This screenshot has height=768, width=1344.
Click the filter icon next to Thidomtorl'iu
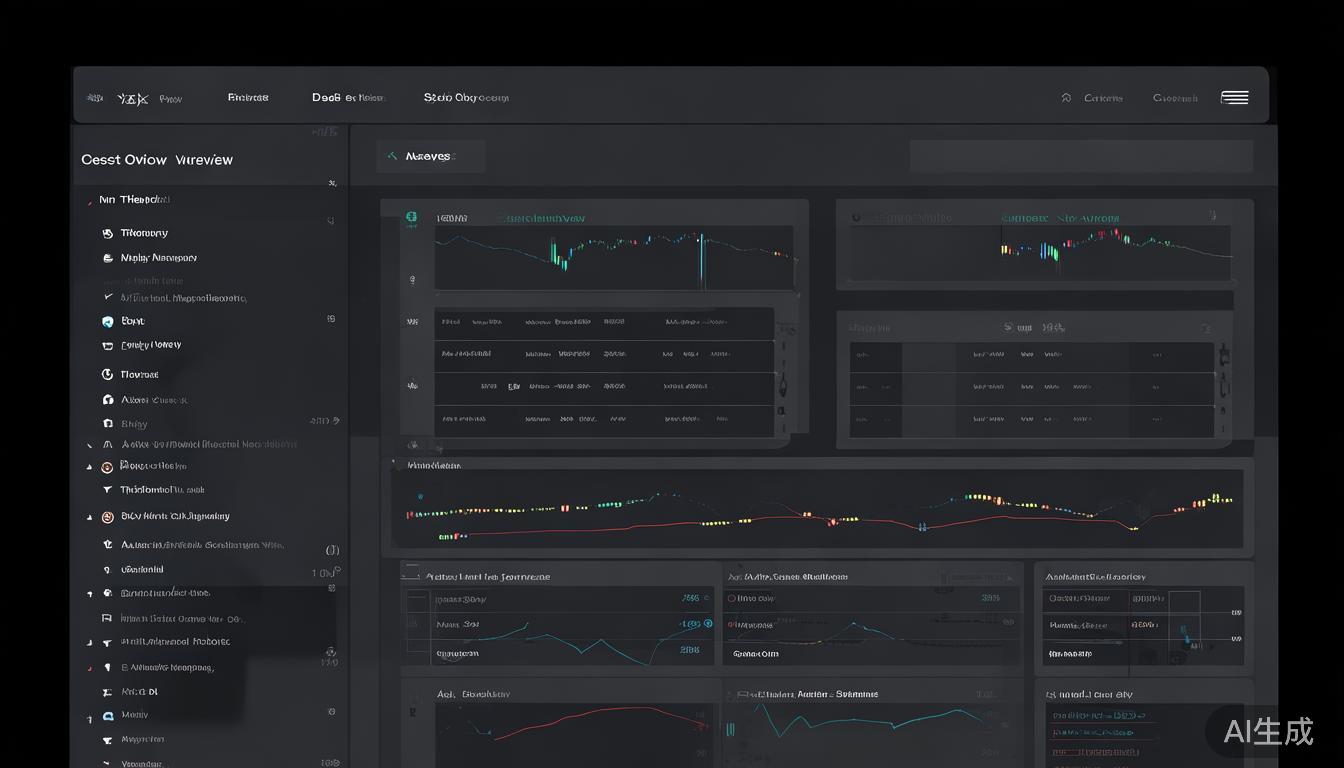[107, 490]
